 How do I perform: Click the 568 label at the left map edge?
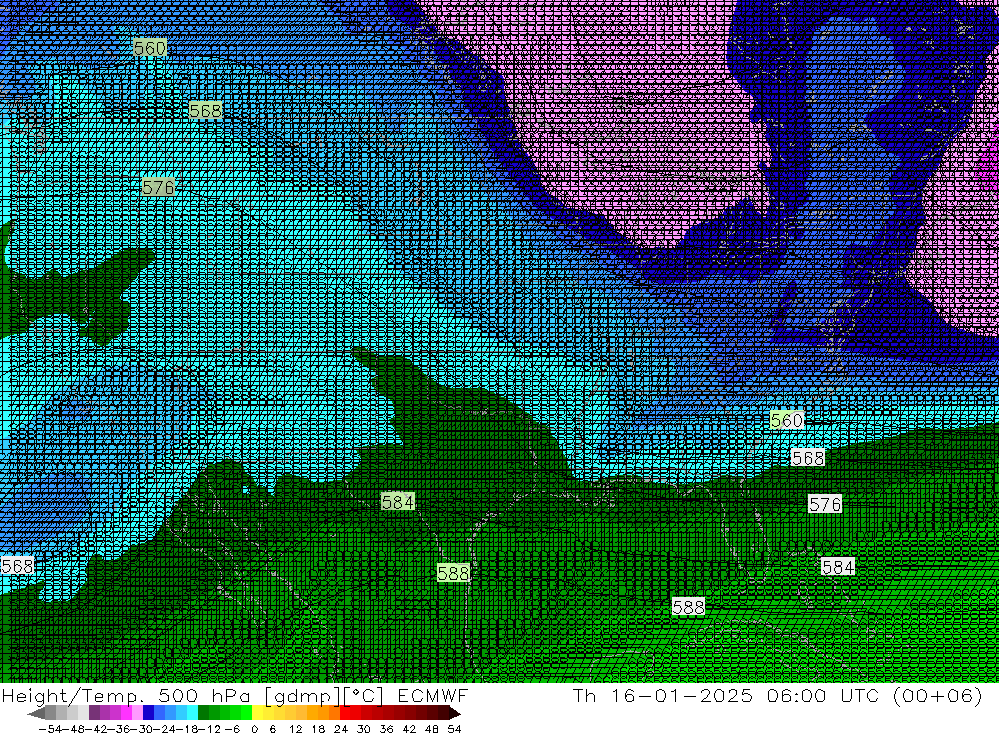coord(17,566)
